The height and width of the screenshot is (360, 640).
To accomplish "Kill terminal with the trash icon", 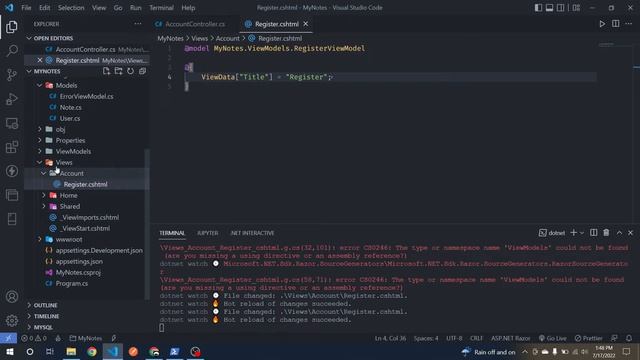I will pos(606,233).
